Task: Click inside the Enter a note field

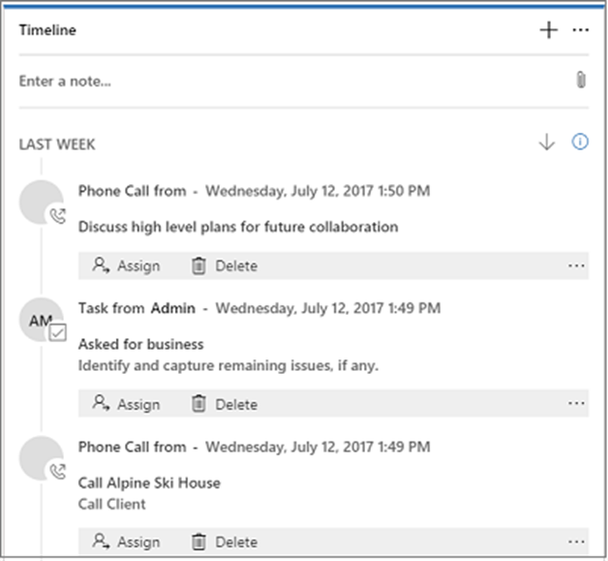Action: (x=303, y=81)
